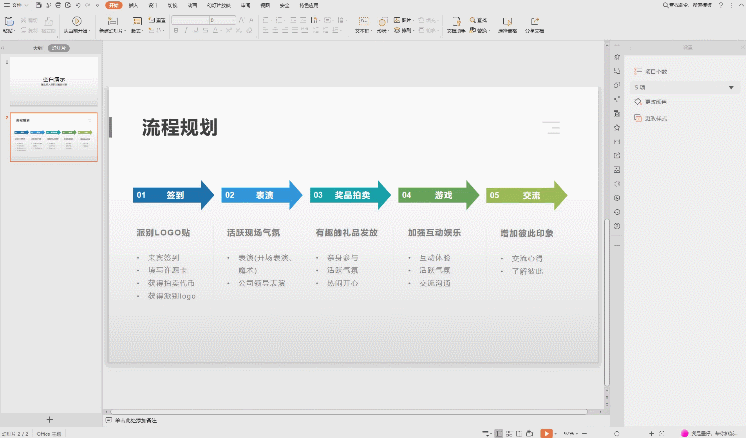Click the New Slide icon in ribbon
Image resolution: width=746 pixels, height=438 pixels.
(x=112, y=21)
